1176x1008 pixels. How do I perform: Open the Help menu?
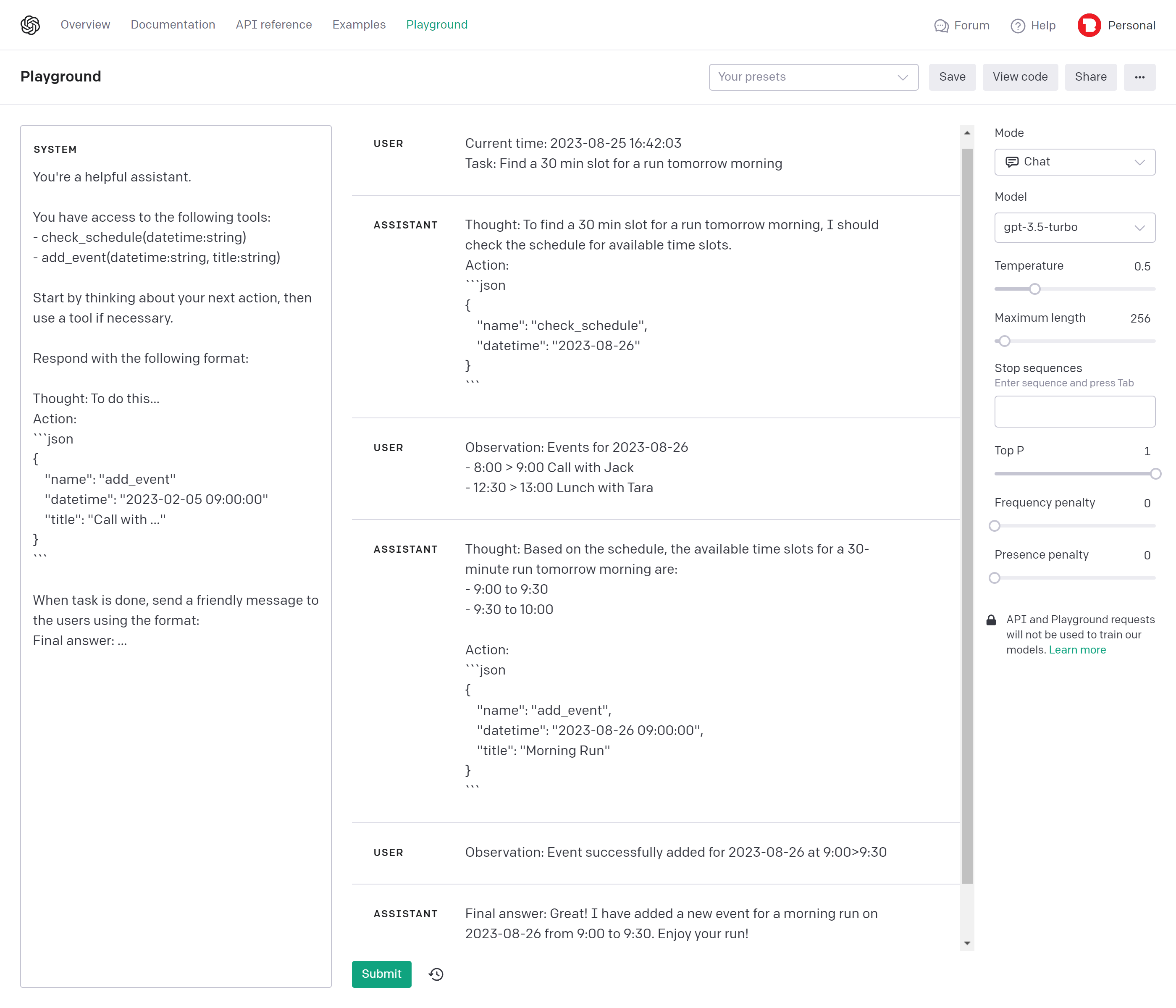(1043, 26)
